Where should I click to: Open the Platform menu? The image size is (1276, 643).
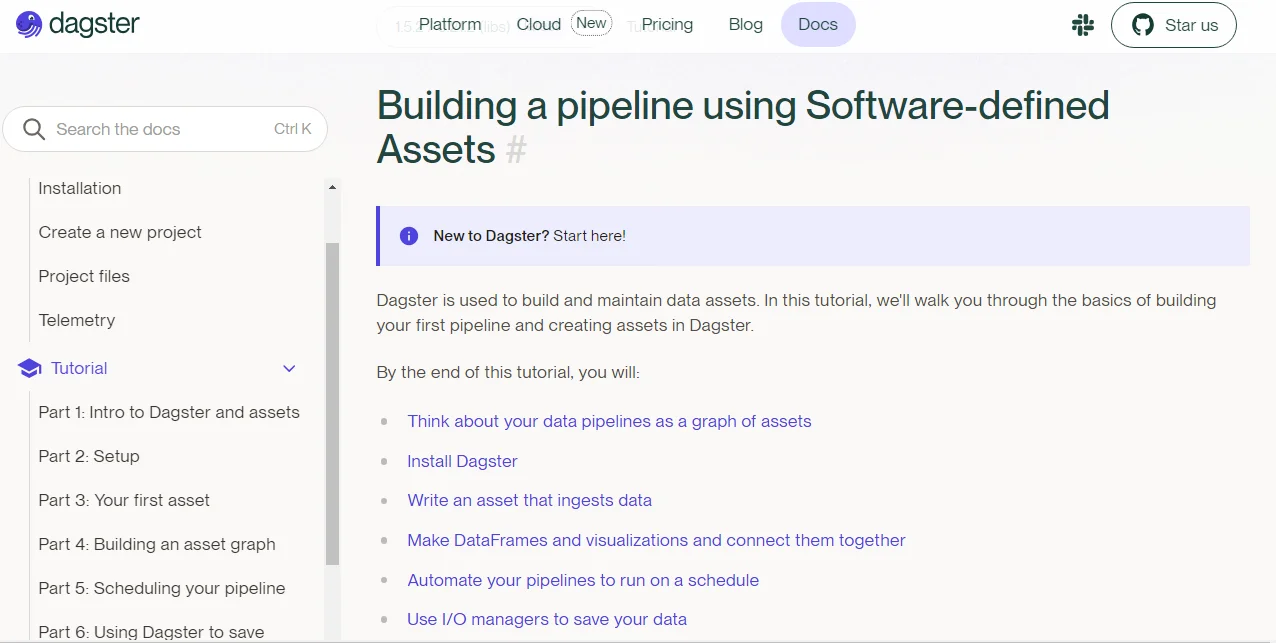tap(450, 25)
